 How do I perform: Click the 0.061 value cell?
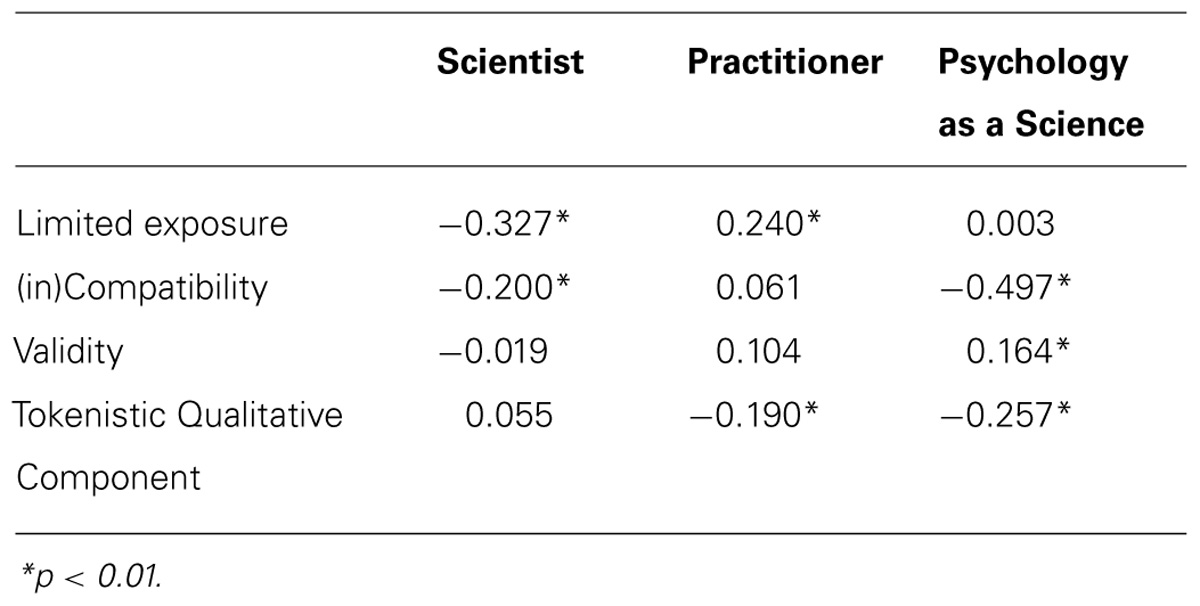758,288
